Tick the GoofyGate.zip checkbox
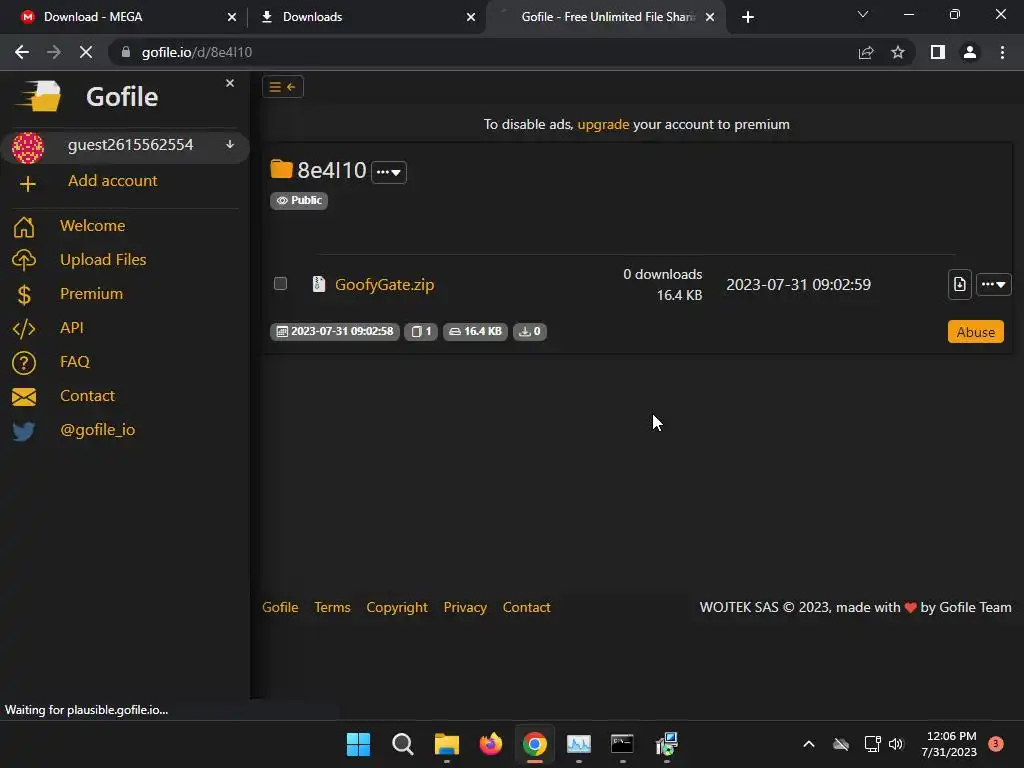The height and width of the screenshot is (768, 1024). click(280, 283)
